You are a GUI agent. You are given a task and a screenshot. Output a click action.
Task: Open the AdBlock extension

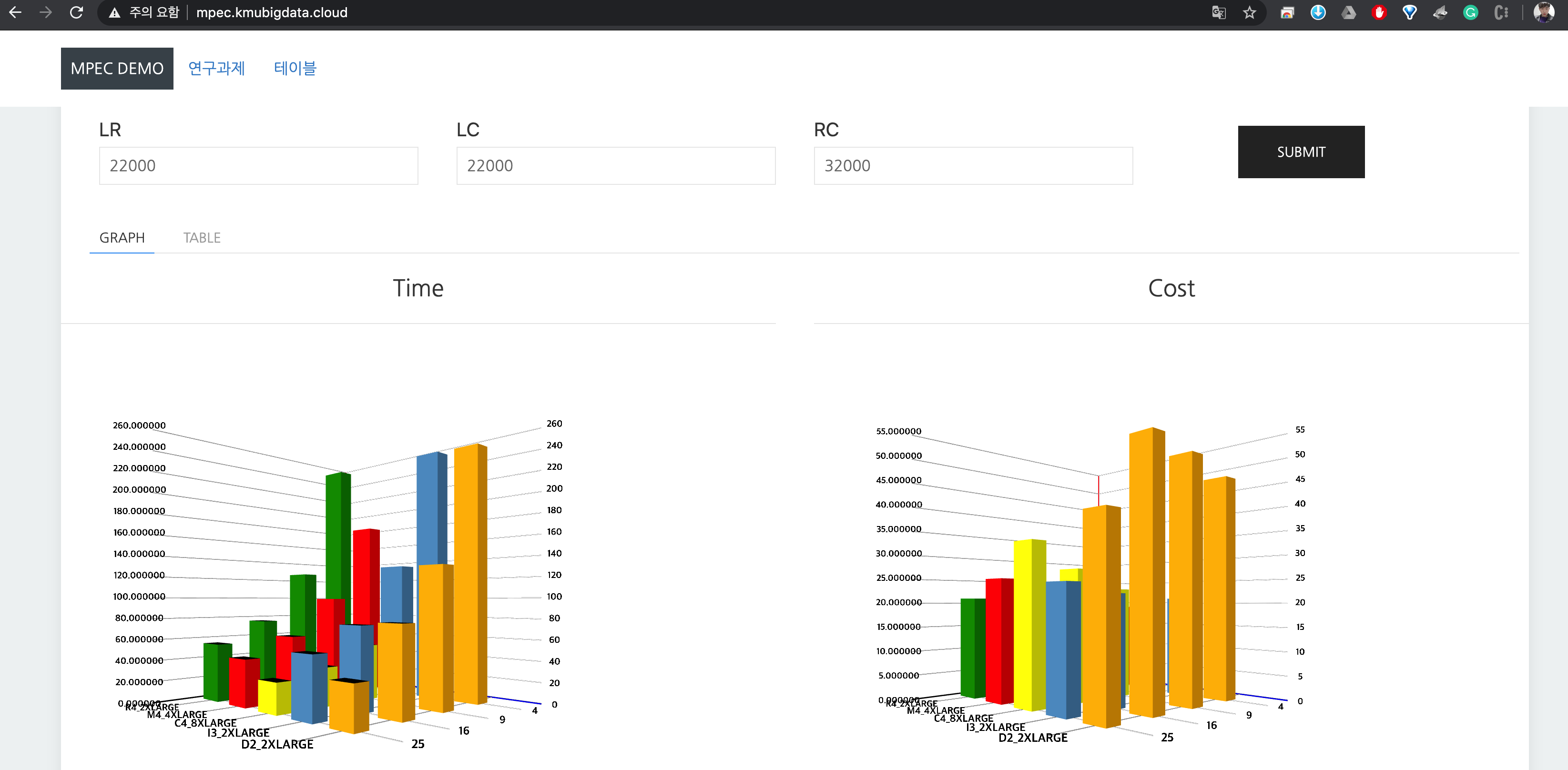pos(1379,12)
